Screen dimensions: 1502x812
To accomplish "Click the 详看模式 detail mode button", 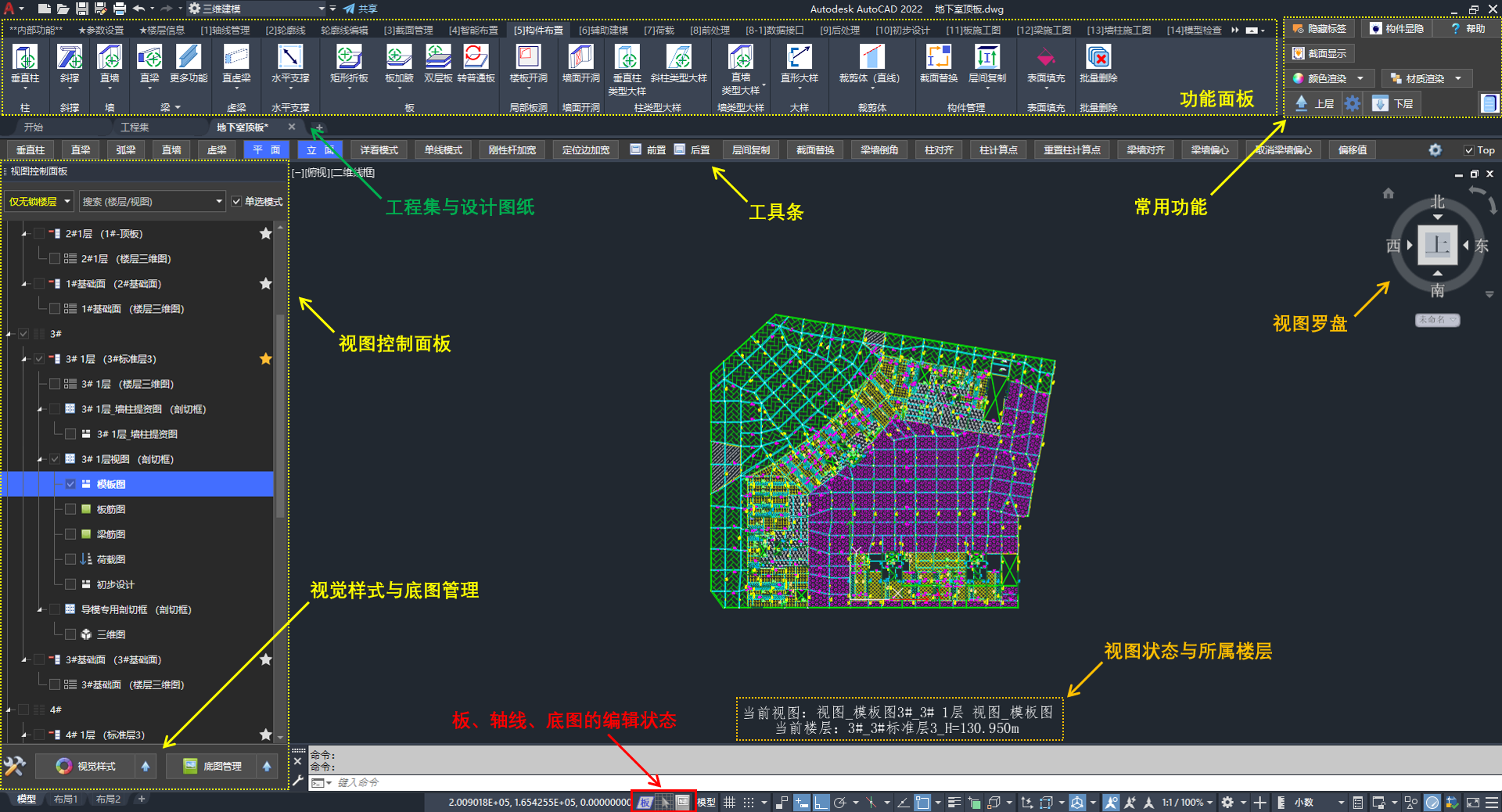I will tap(379, 150).
